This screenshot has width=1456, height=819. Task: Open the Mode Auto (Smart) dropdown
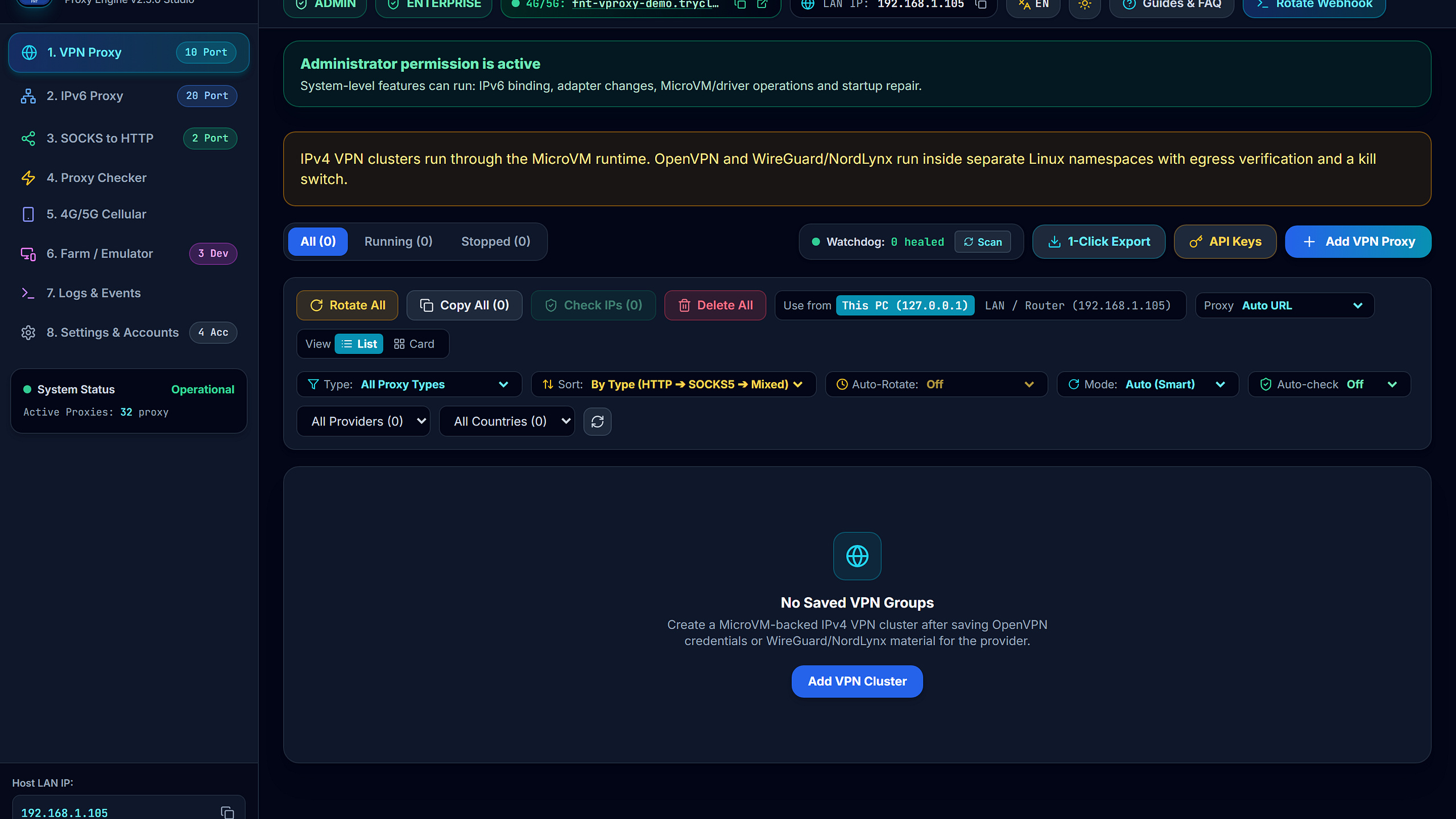(1148, 384)
